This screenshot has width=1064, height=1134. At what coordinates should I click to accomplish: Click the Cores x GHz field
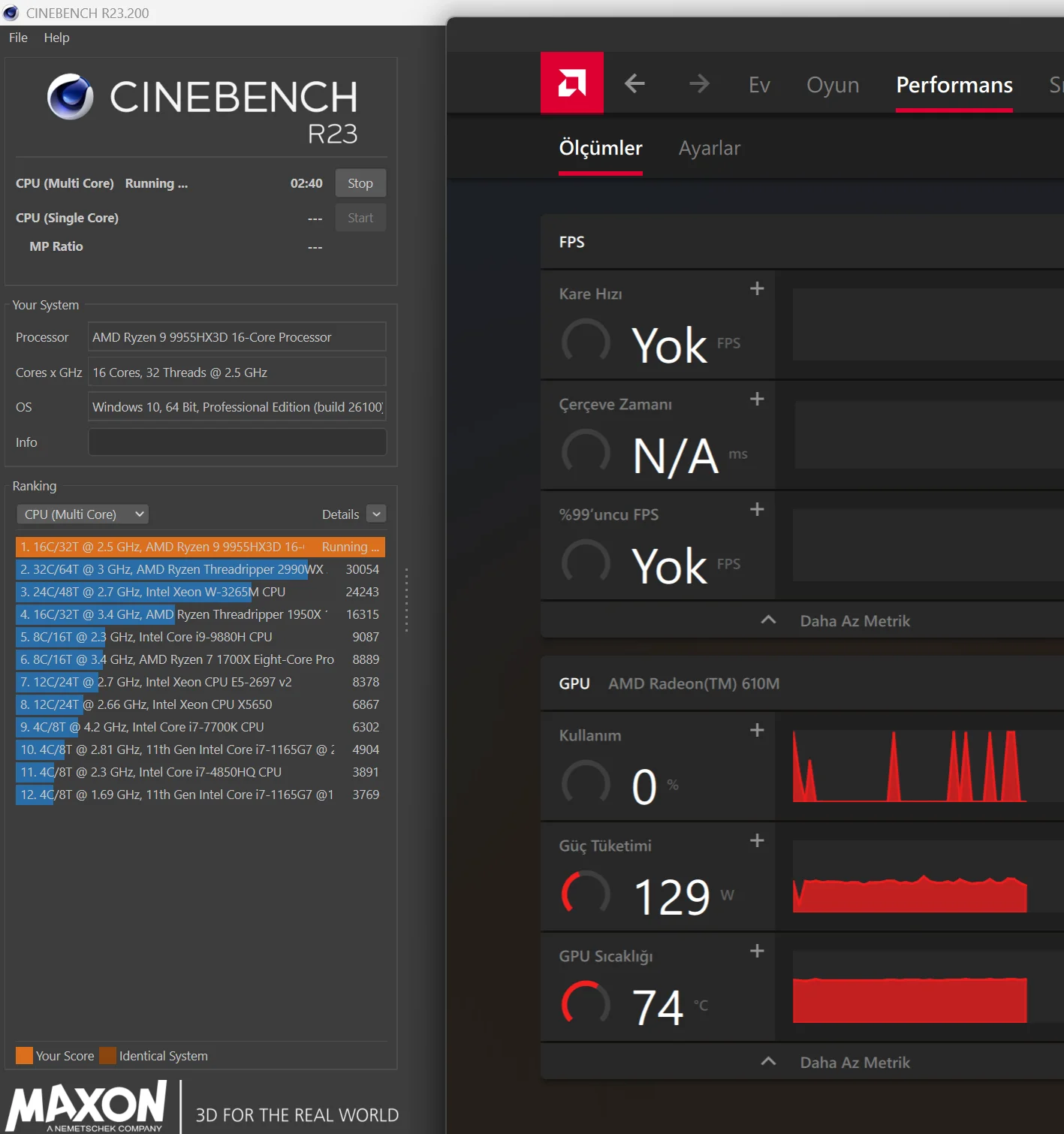click(237, 372)
